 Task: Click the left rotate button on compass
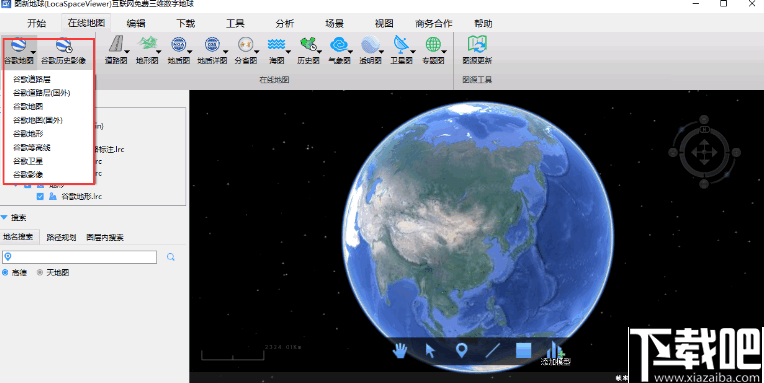[x=673, y=153]
